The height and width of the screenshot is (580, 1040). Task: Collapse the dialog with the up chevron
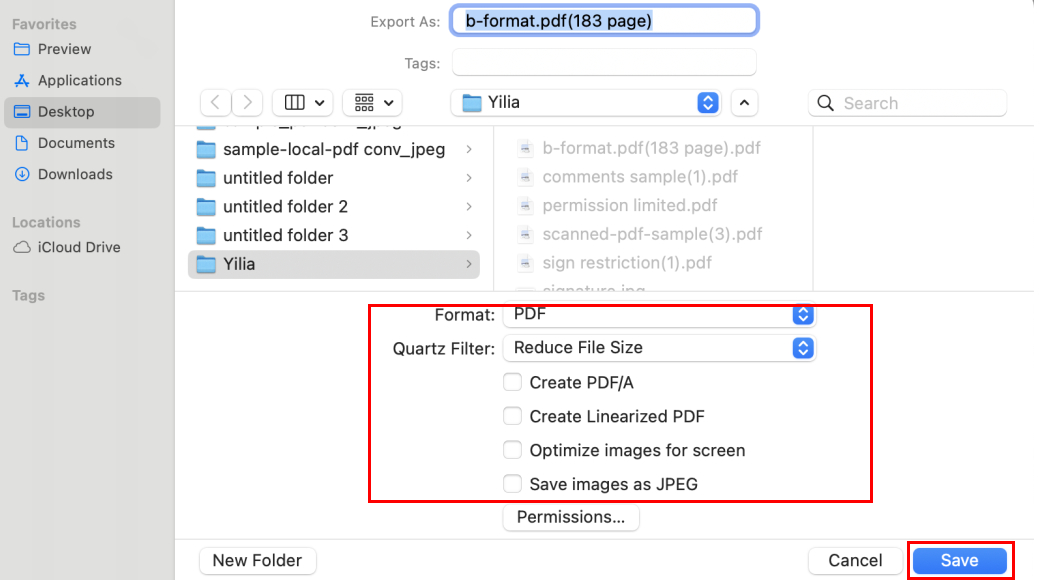click(x=744, y=103)
